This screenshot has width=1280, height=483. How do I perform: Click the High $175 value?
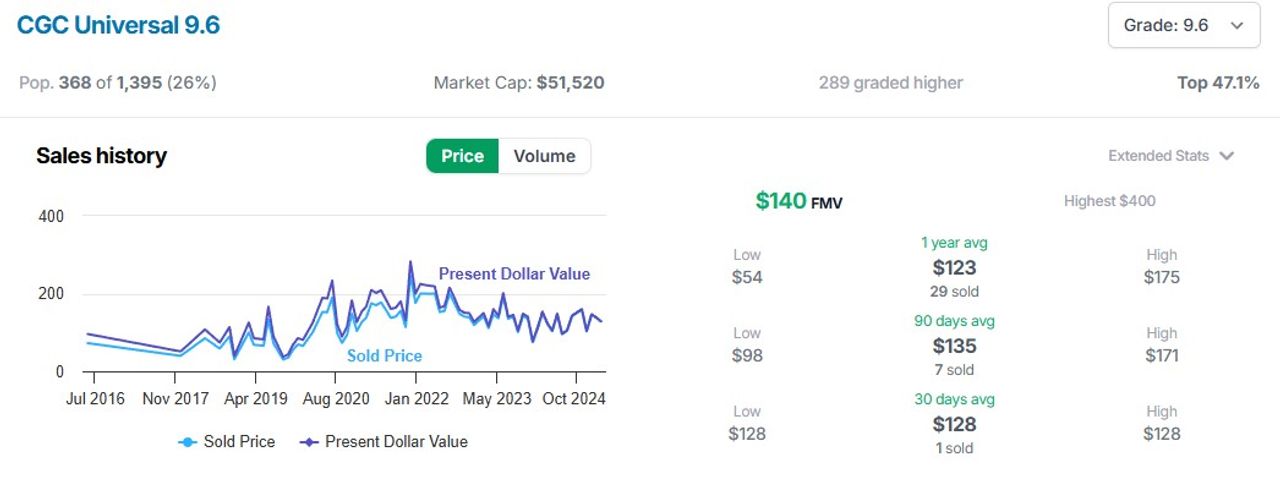pos(1162,277)
